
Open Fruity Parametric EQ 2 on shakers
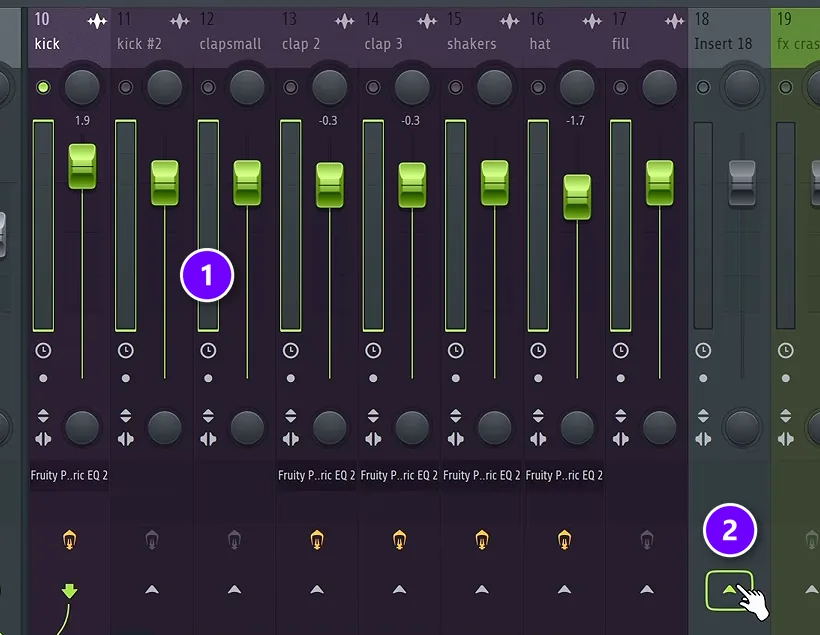click(x=482, y=475)
